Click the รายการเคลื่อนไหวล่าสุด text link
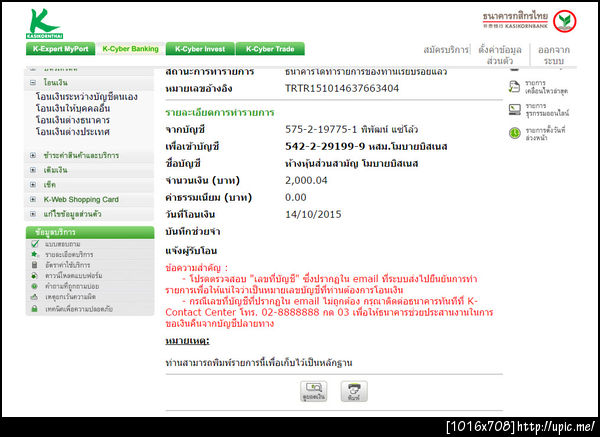 click(546, 87)
